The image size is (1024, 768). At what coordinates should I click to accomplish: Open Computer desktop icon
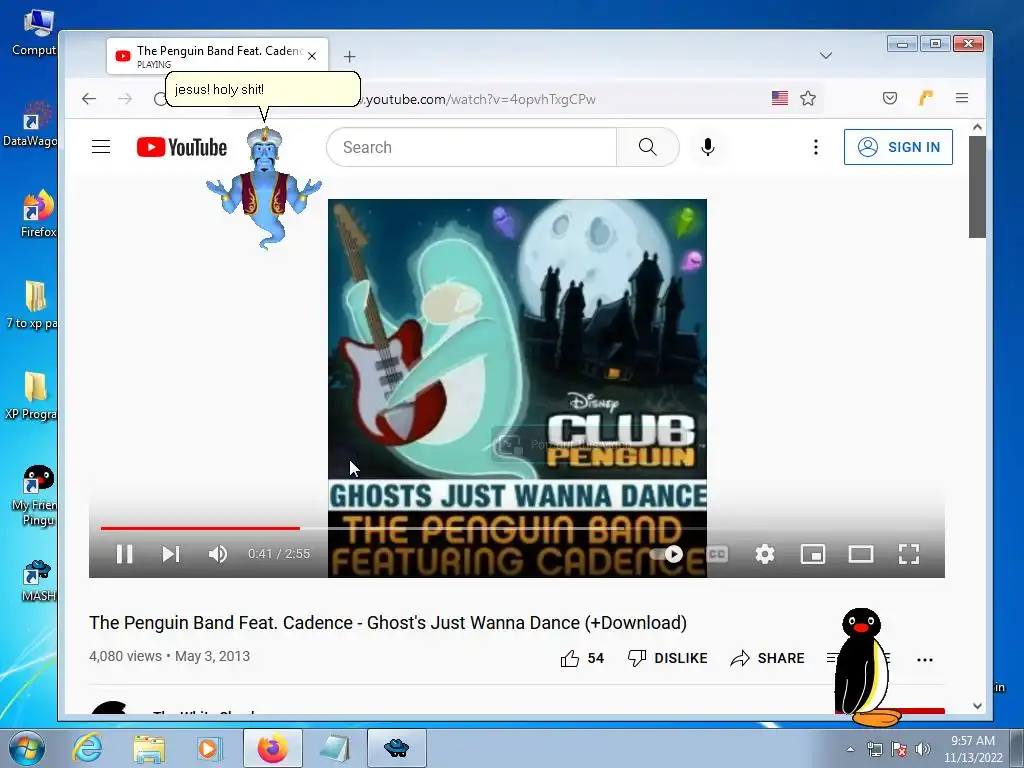pos(35,33)
